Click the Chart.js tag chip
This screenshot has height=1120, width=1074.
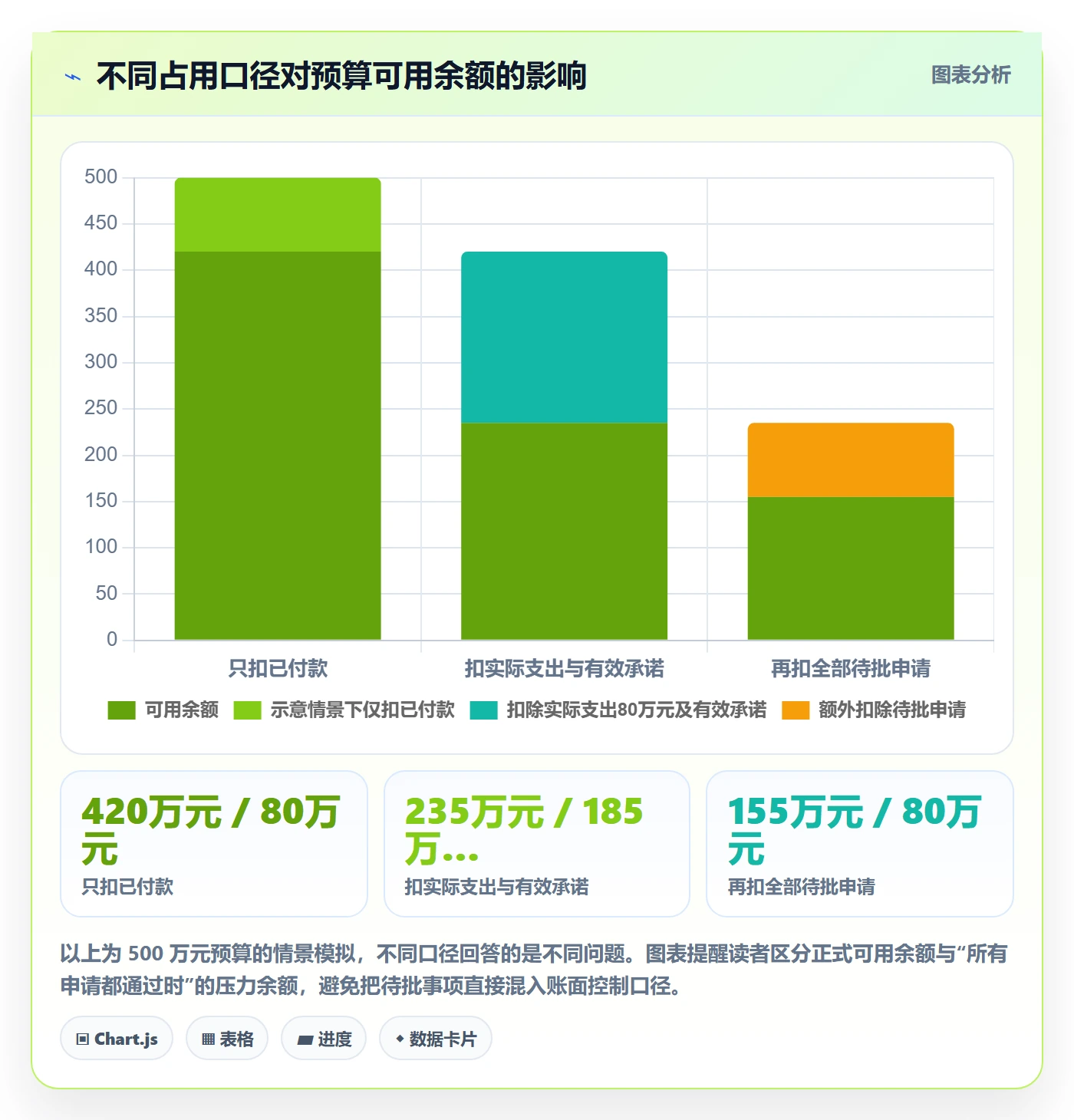click(x=117, y=1039)
